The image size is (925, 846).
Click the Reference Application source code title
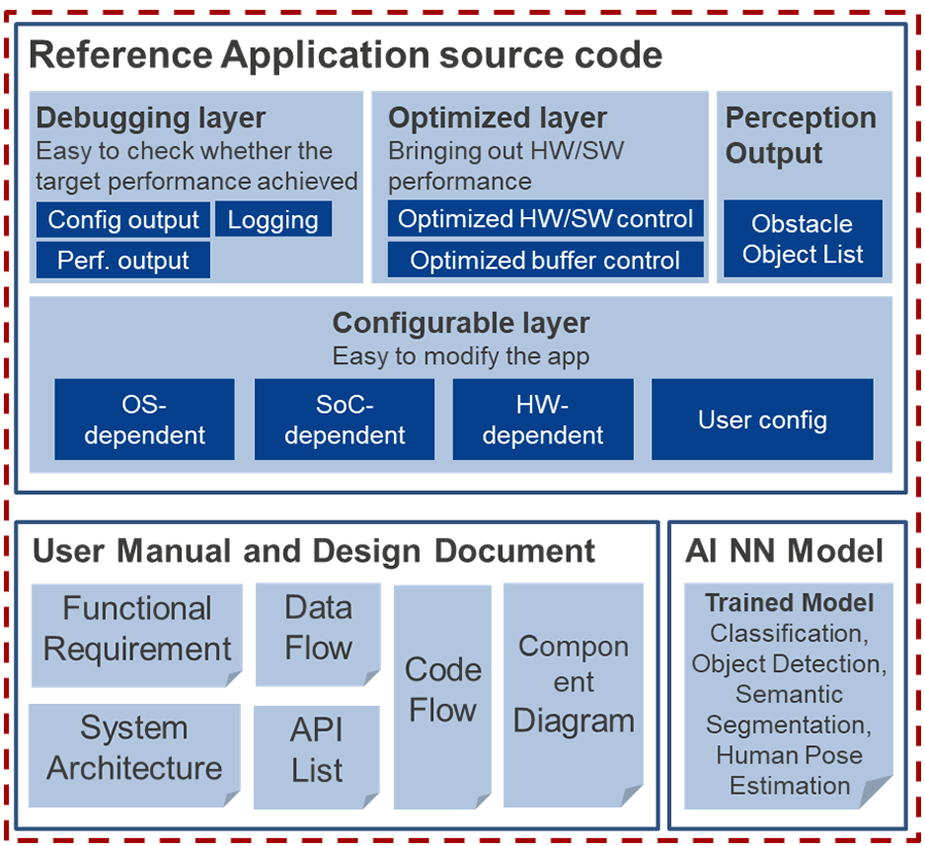[x=345, y=54]
